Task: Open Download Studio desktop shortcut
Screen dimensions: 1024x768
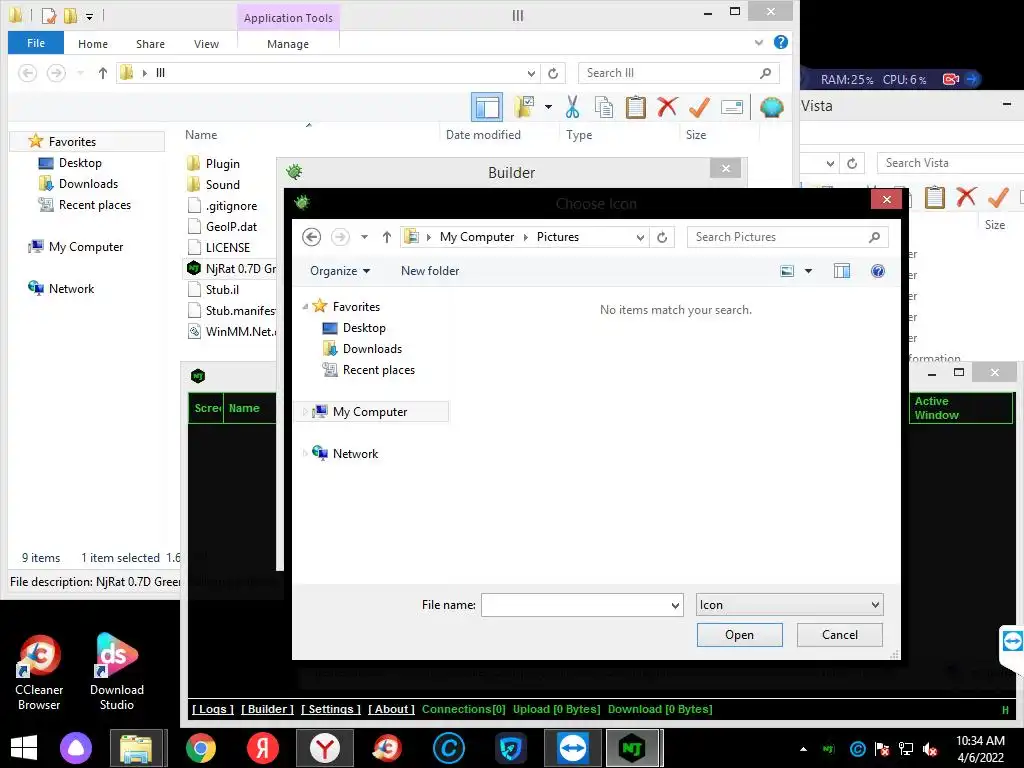Action: 117,673
